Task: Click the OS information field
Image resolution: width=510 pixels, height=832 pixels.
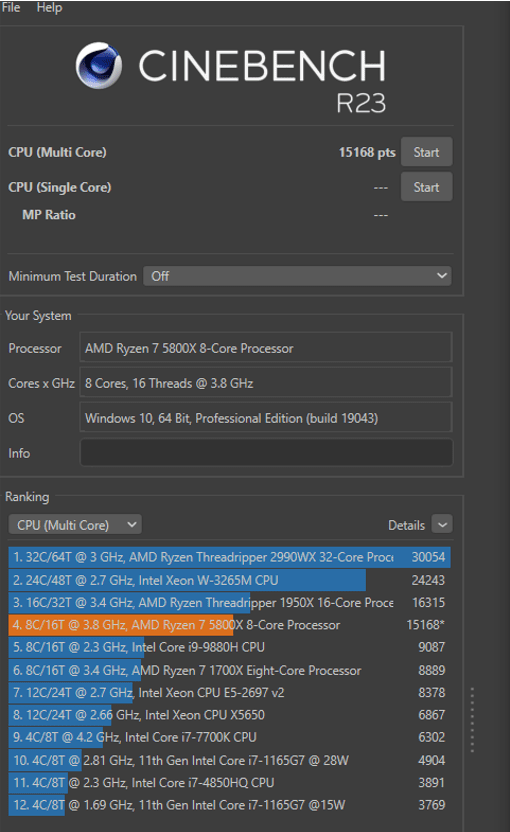Action: [x=266, y=418]
